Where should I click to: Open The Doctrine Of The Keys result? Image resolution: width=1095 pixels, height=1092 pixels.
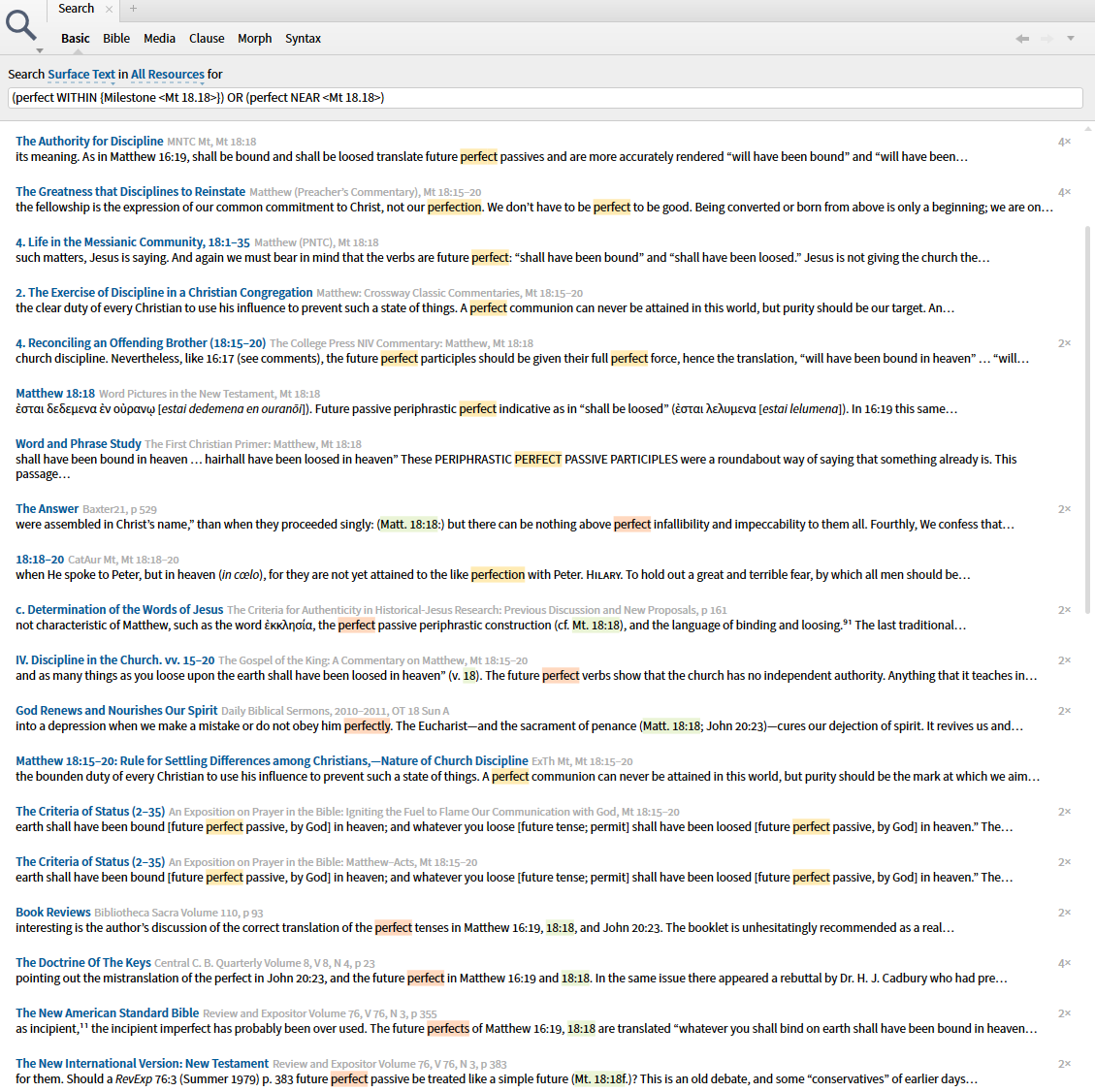pyautogui.click(x=83, y=962)
